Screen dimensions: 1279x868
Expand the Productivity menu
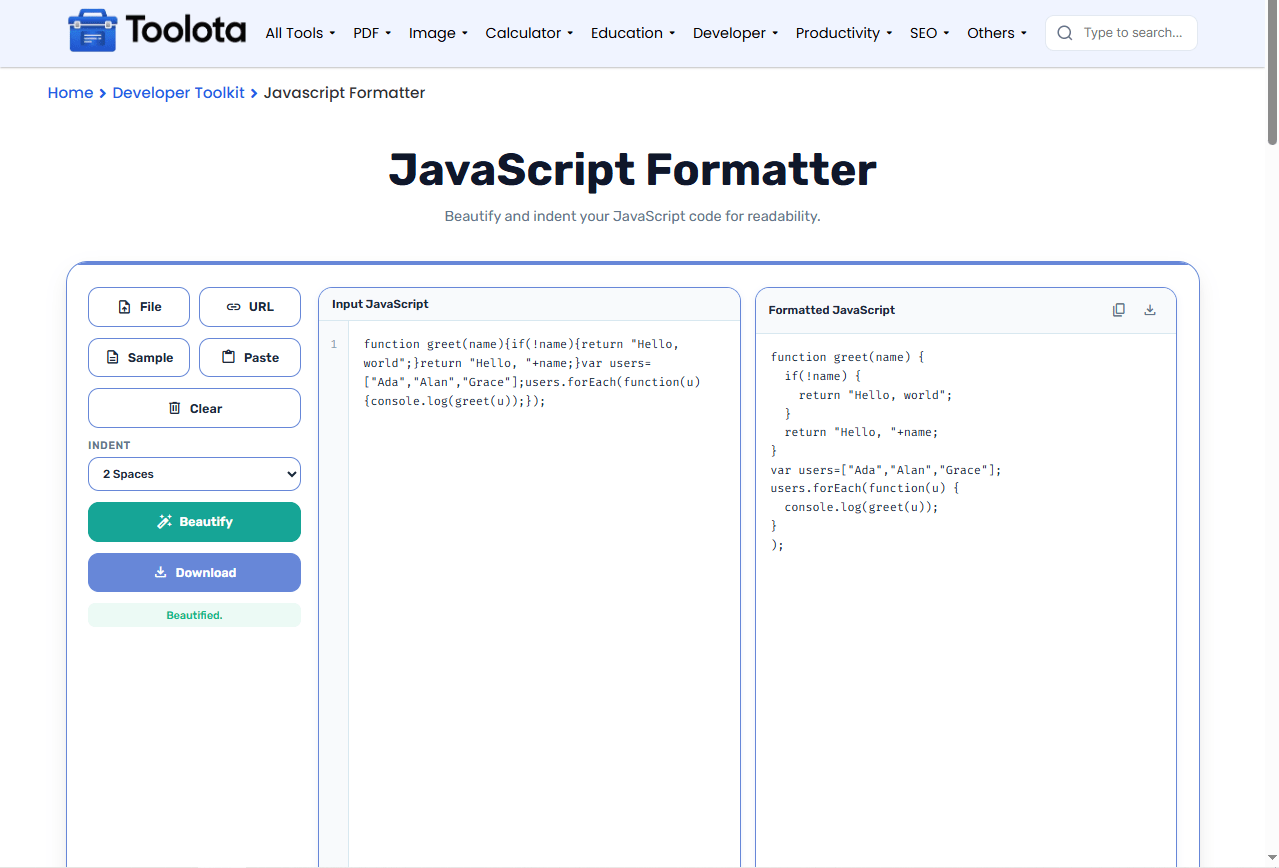(844, 33)
